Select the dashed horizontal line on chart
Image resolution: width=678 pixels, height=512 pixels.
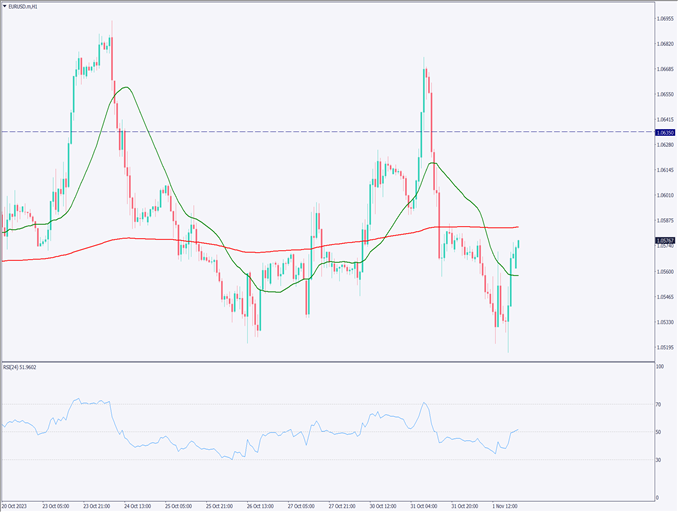click(300, 132)
